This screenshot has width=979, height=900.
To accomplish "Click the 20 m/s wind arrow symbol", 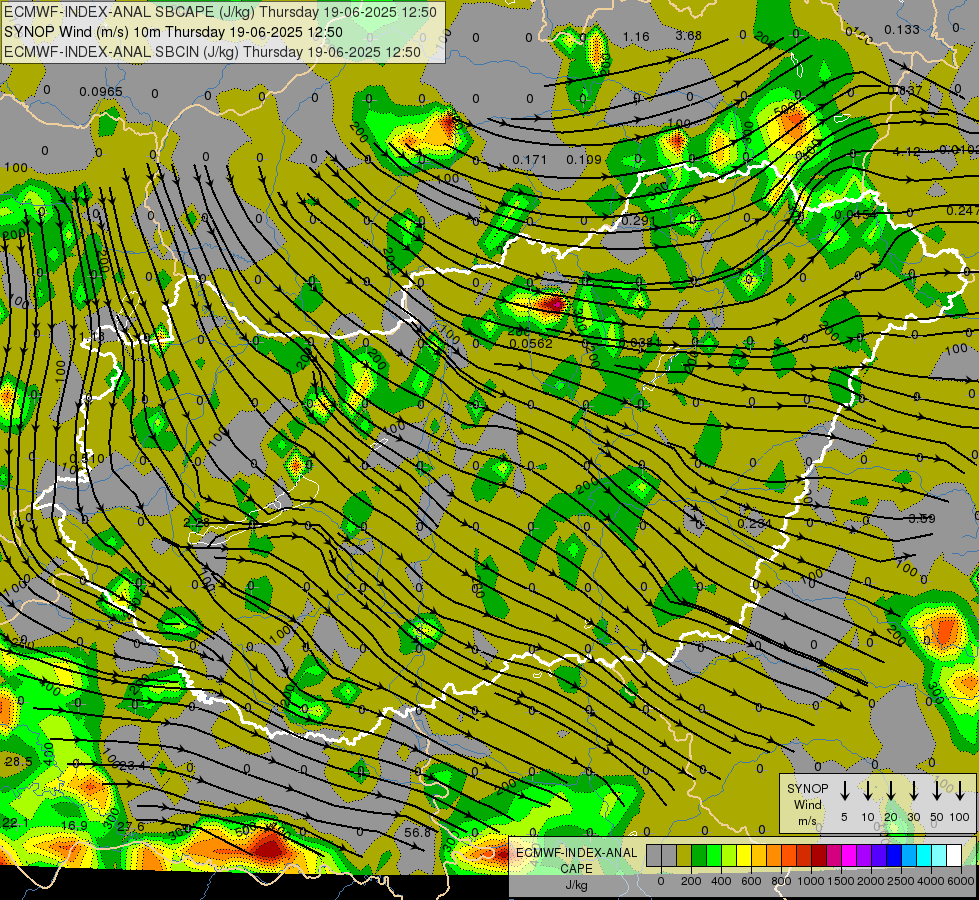I will [x=890, y=791].
